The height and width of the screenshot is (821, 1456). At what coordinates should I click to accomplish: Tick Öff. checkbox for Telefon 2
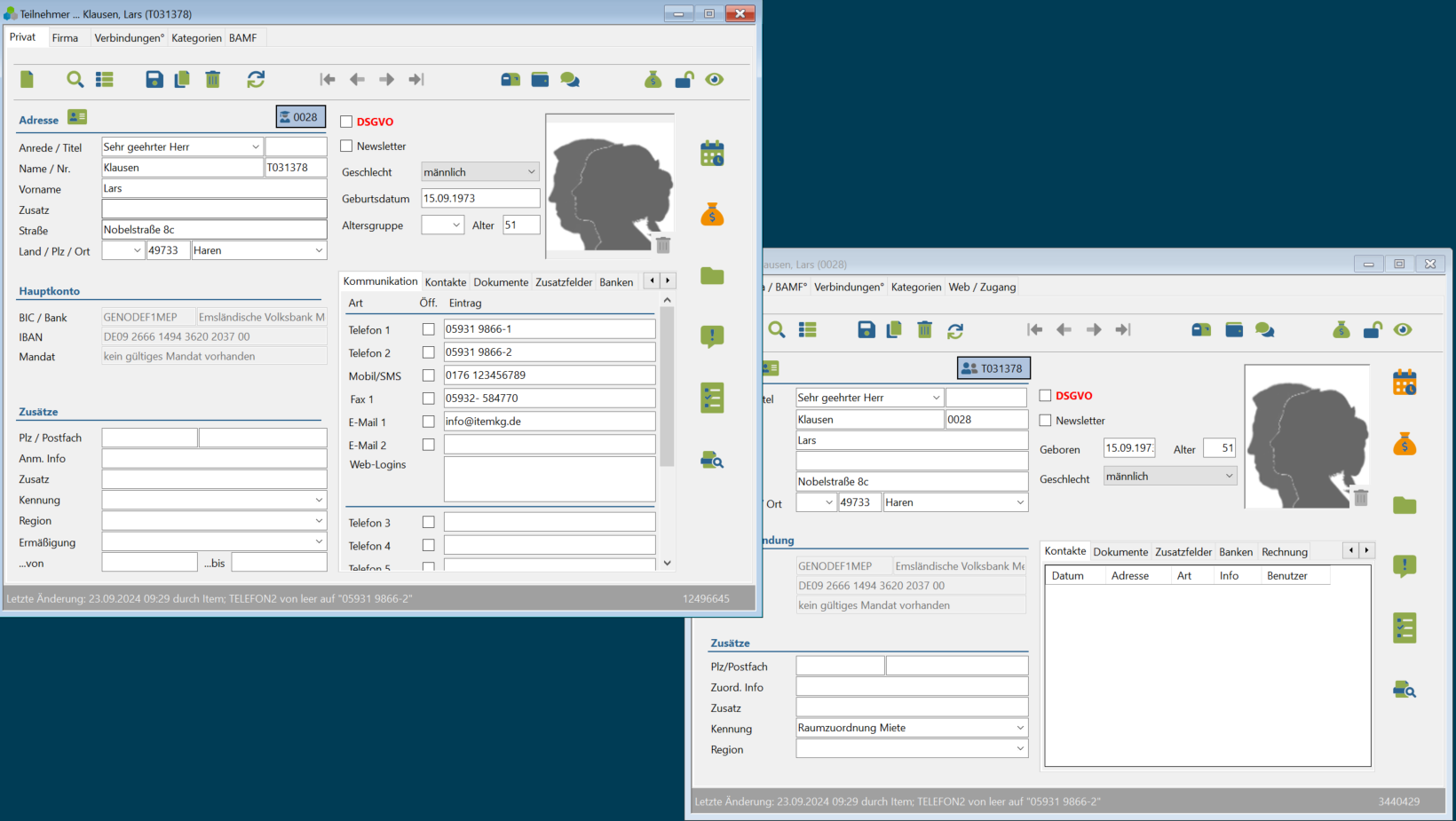point(428,352)
